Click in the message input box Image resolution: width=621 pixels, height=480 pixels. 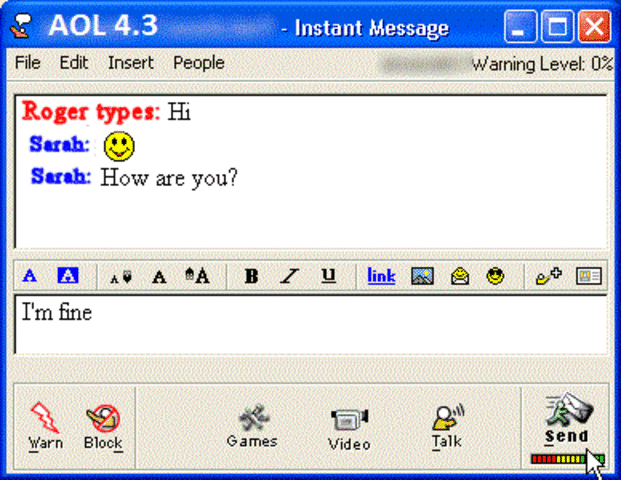pyautogui.click(x=311, y=324)
